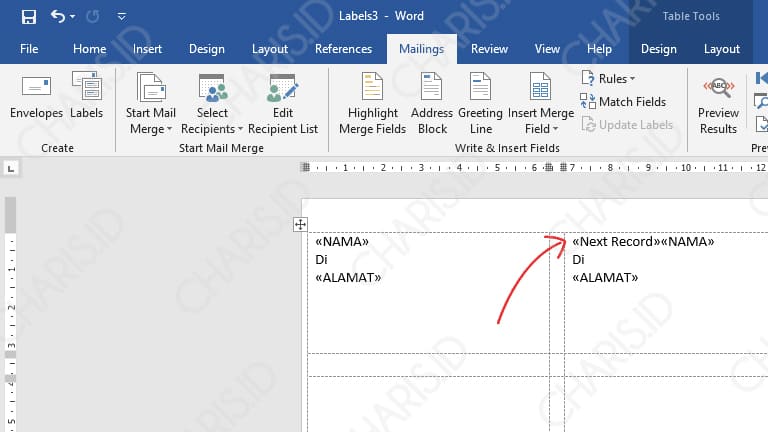Open Customize Quick Access Toolbar menu

coord(121,17)
